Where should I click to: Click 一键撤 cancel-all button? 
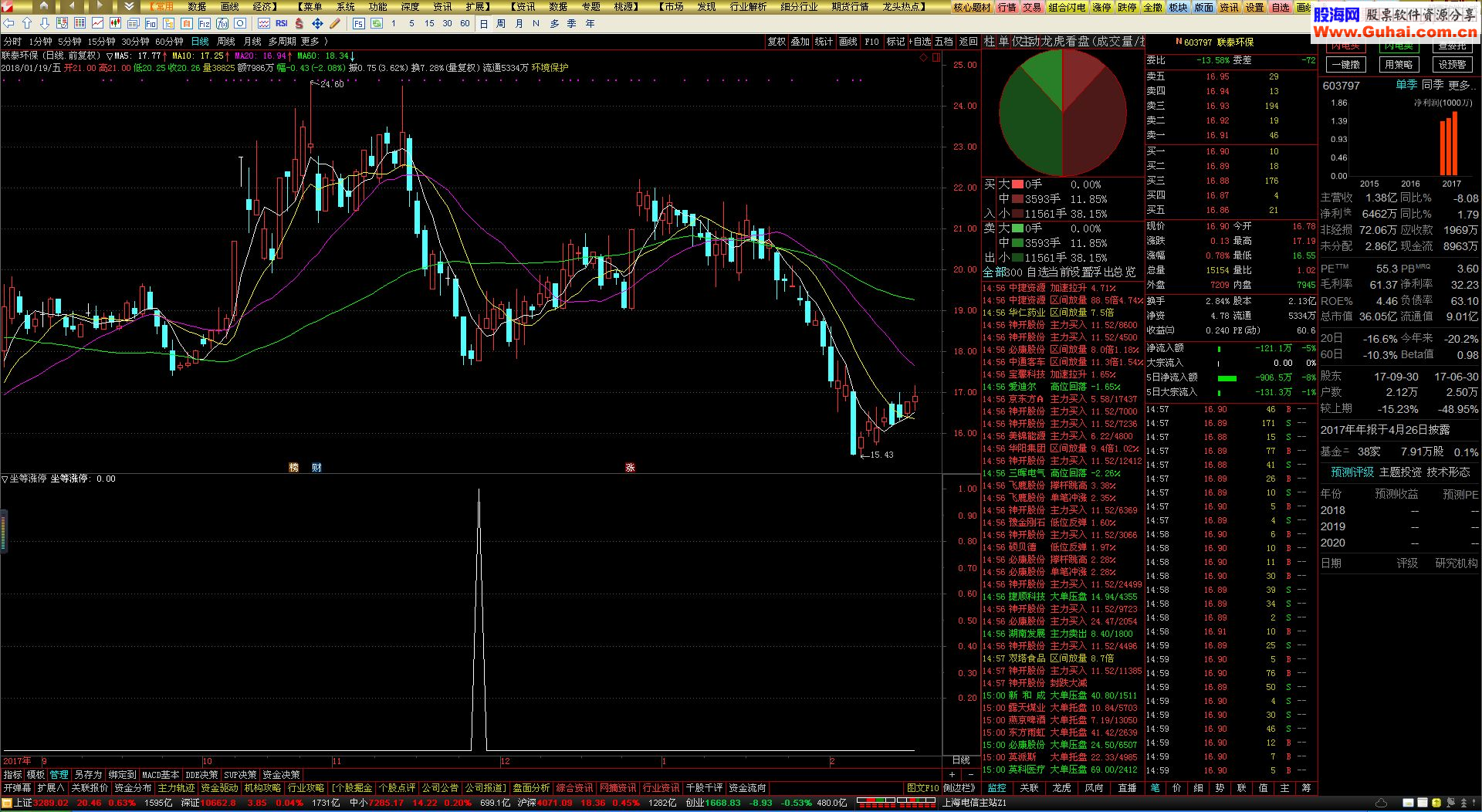(1345, 65)
